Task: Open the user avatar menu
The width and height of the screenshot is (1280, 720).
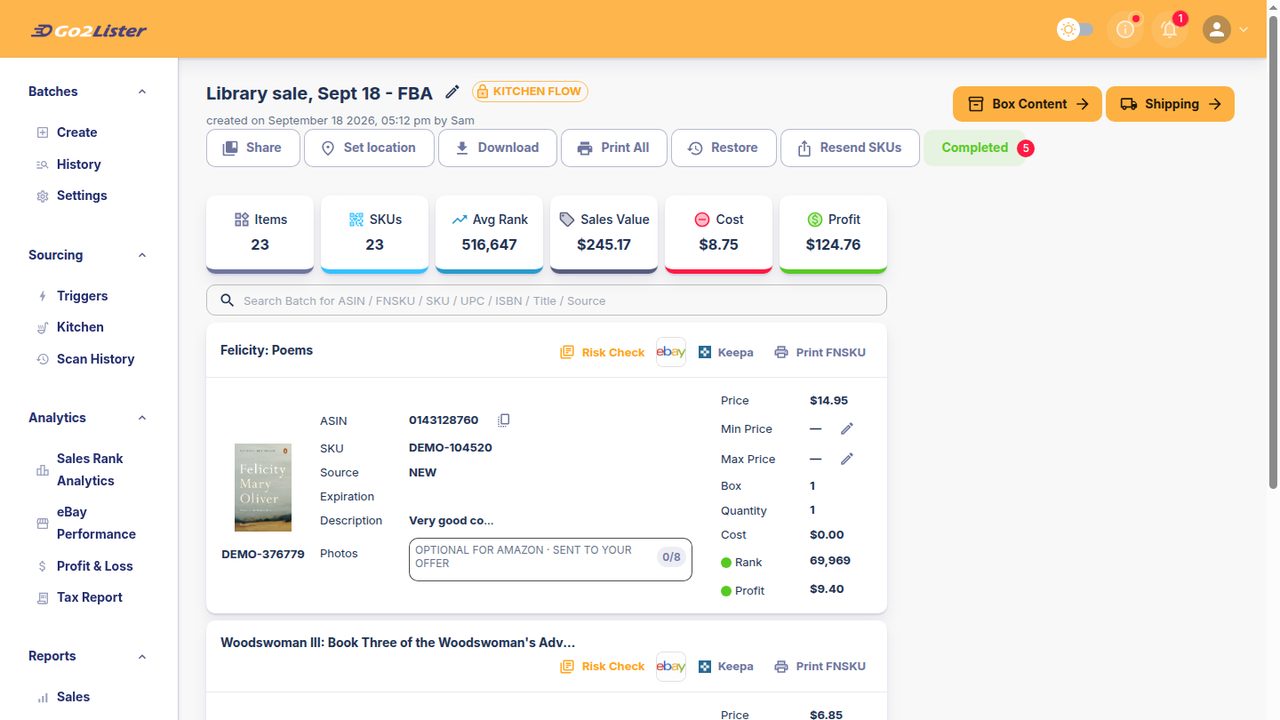Action: 1216,29
